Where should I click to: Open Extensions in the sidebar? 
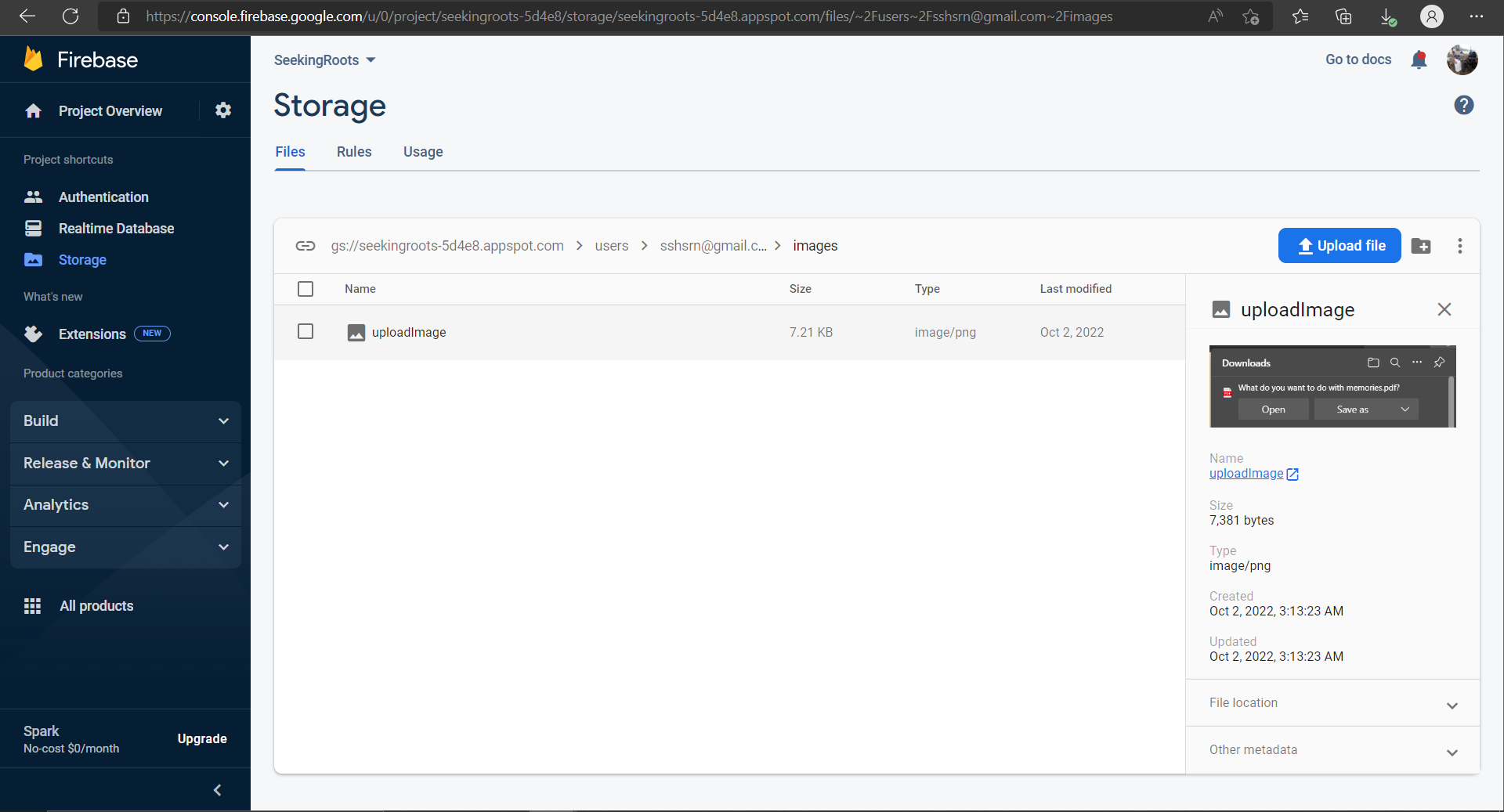[92, 334]
